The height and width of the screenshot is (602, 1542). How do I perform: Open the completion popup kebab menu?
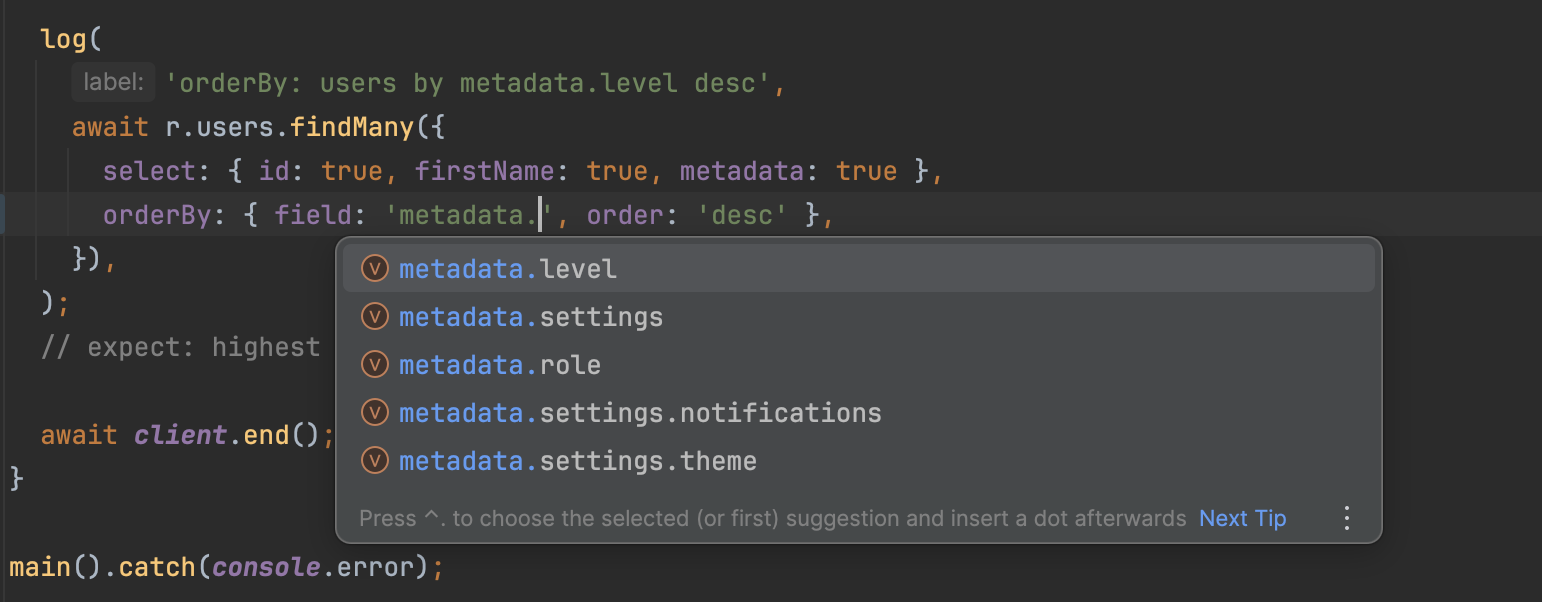(x=1346, y=518)
